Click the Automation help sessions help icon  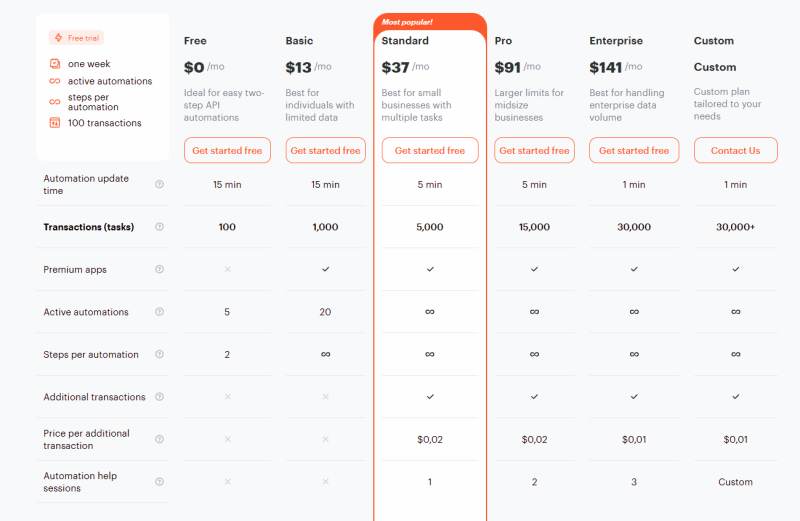(159, 482)
